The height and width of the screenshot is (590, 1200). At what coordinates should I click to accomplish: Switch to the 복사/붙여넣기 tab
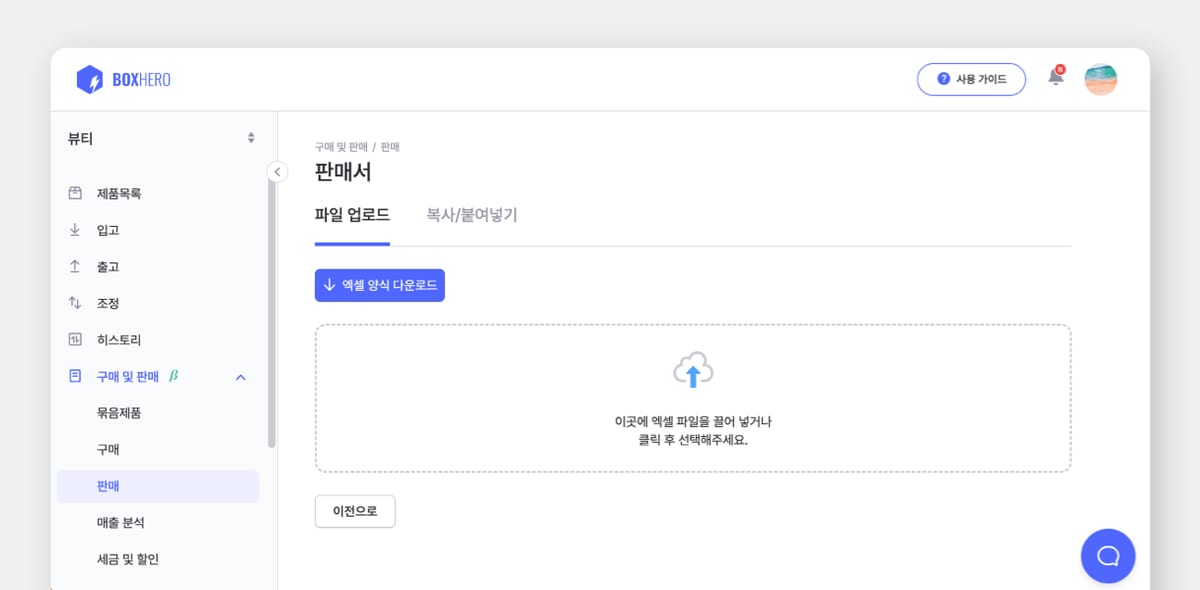tap(470, 214)
